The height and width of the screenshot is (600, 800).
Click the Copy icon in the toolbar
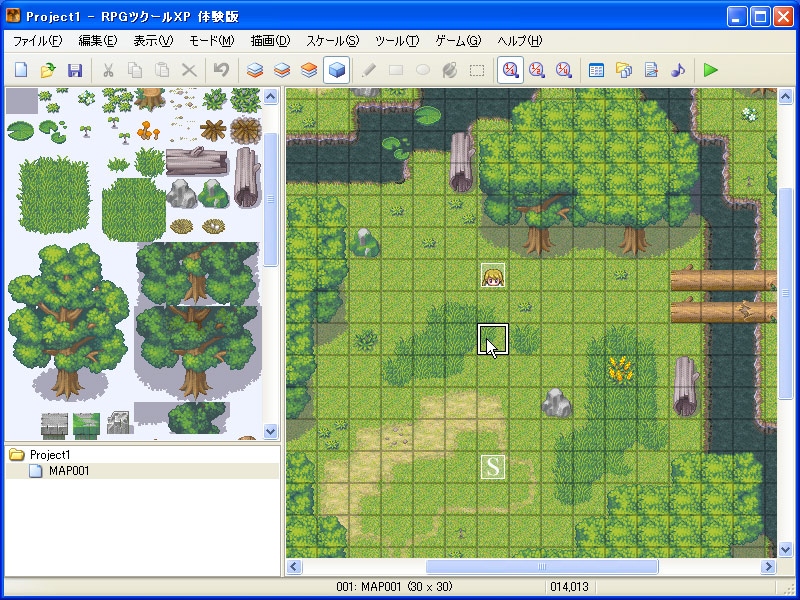point(135,69)
